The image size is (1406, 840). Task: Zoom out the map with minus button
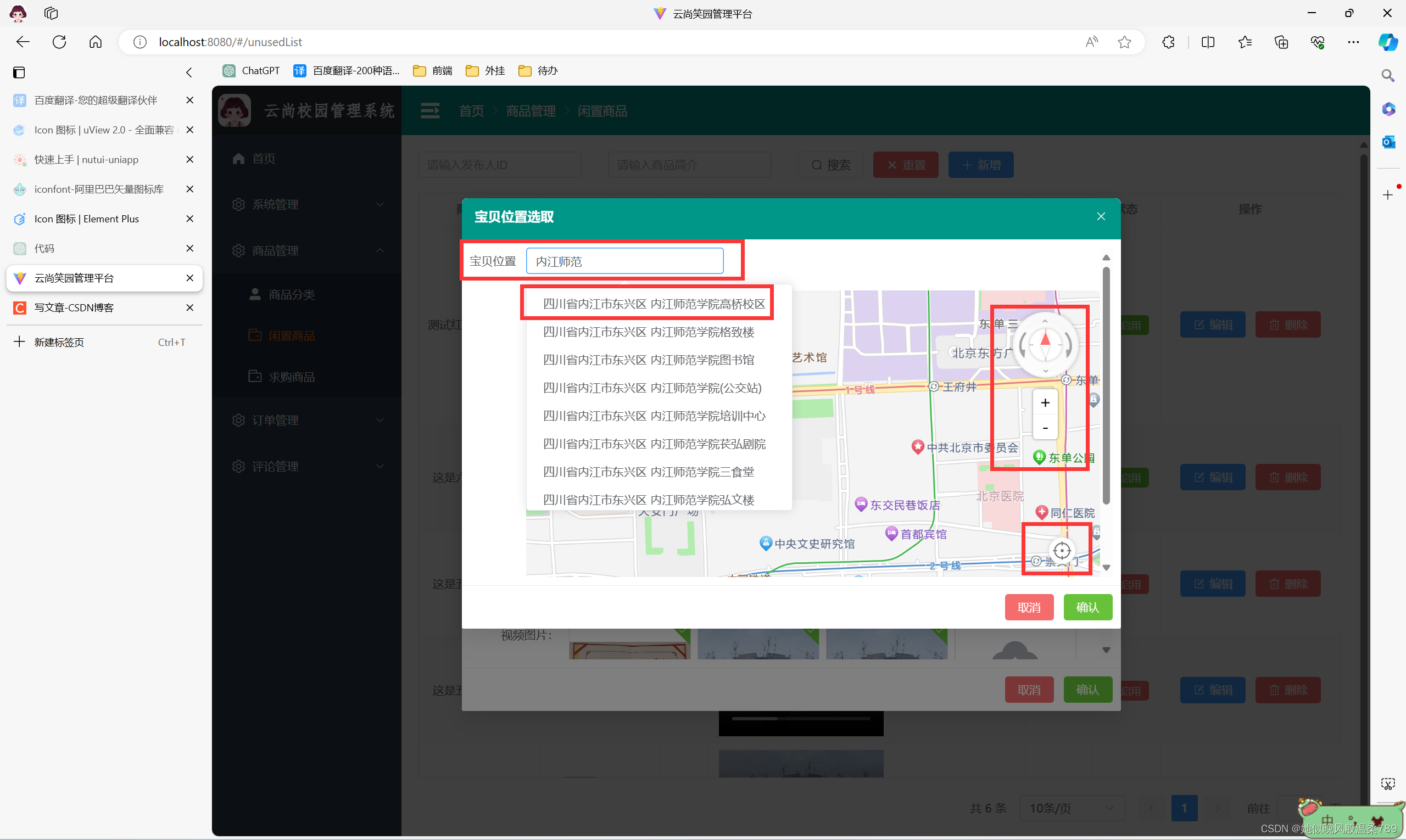pyautogui.click(x=1045, y=427)
